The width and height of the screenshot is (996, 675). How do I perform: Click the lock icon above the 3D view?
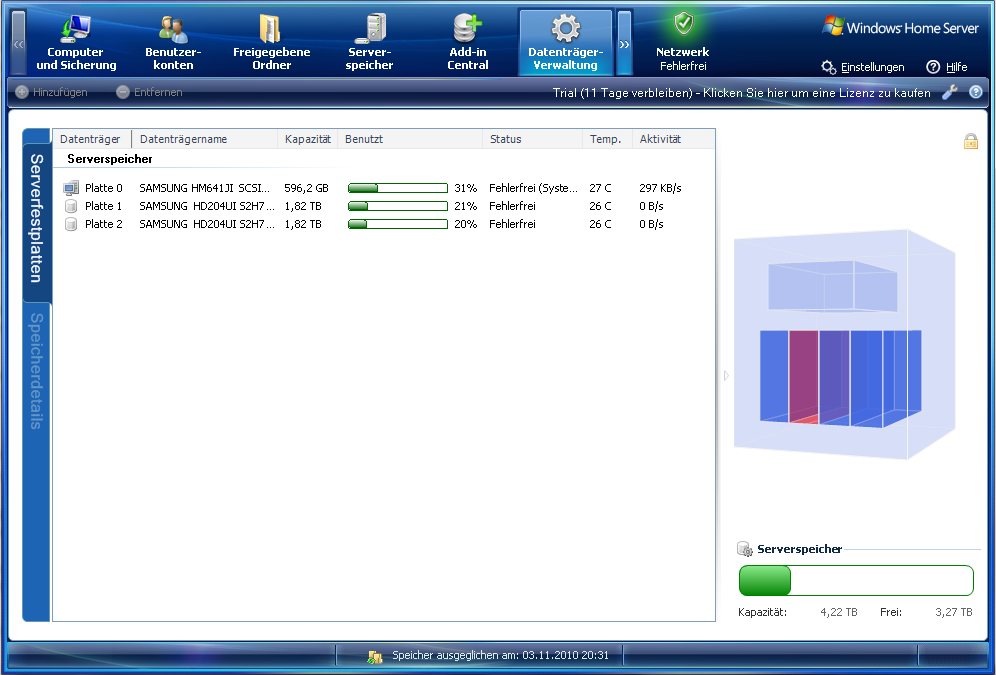tap(971, 141)
